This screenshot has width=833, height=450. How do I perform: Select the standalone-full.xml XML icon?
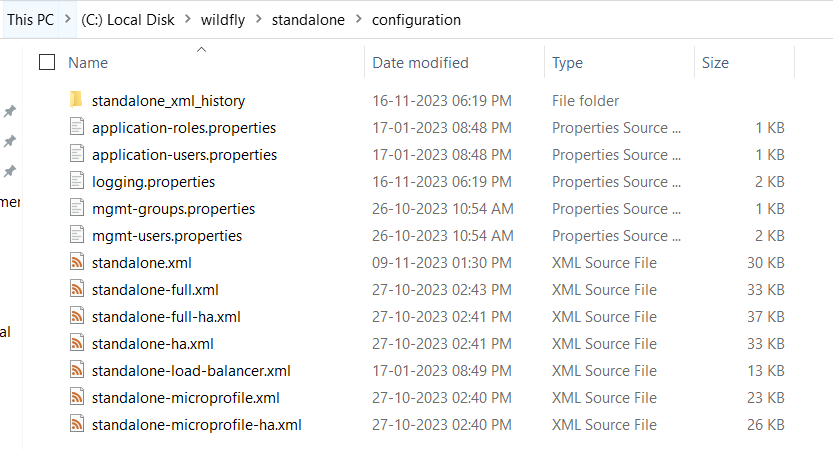(77, 289)
